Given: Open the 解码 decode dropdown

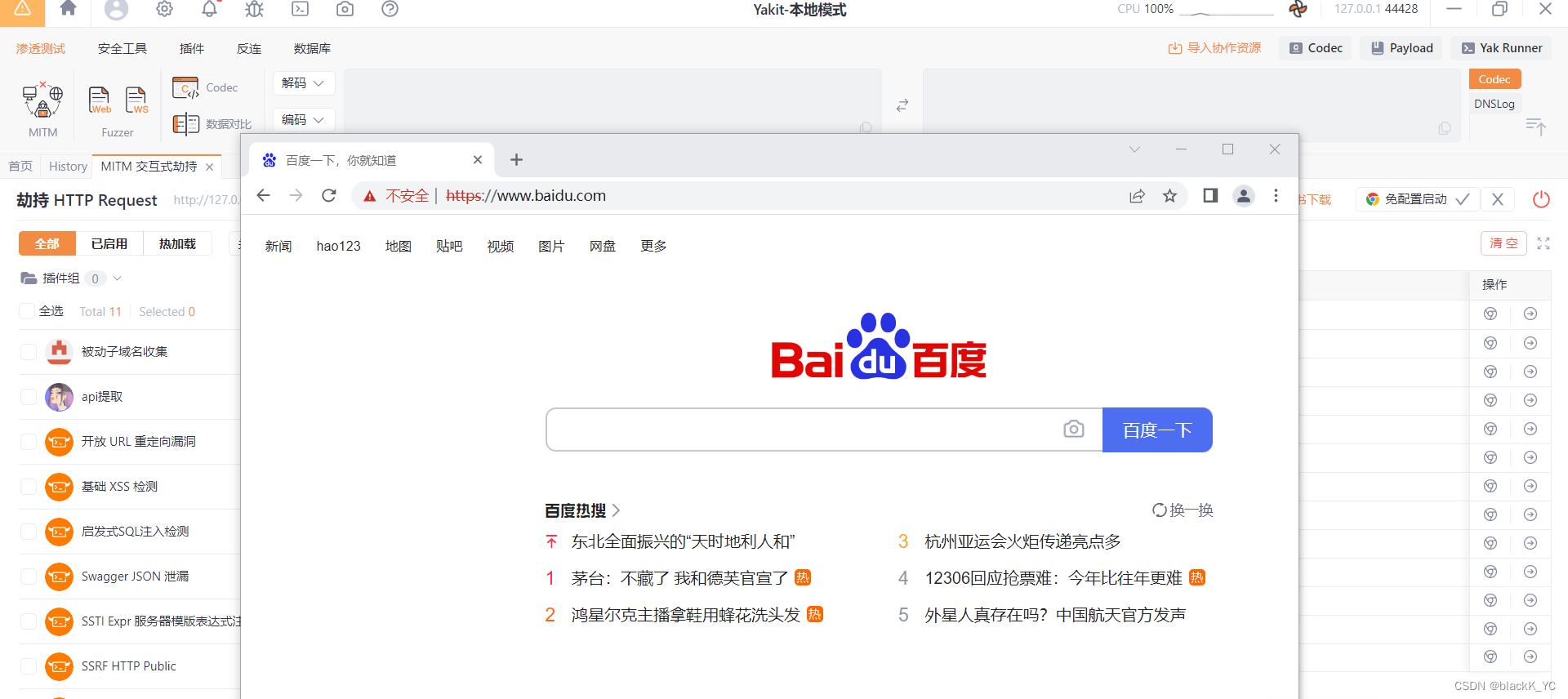Looking at the screenshot, I should 303,83.
